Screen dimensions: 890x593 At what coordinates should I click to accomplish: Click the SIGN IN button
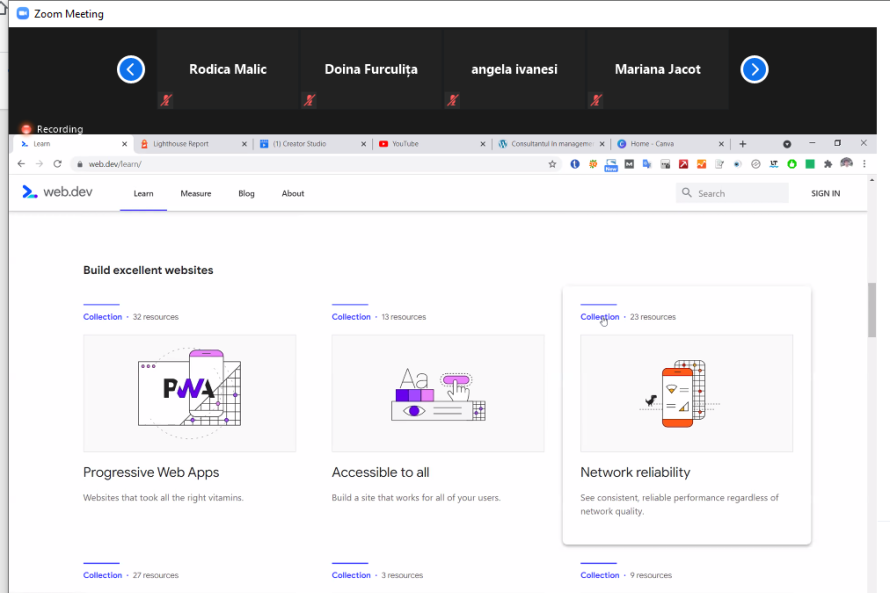point(825,193)
